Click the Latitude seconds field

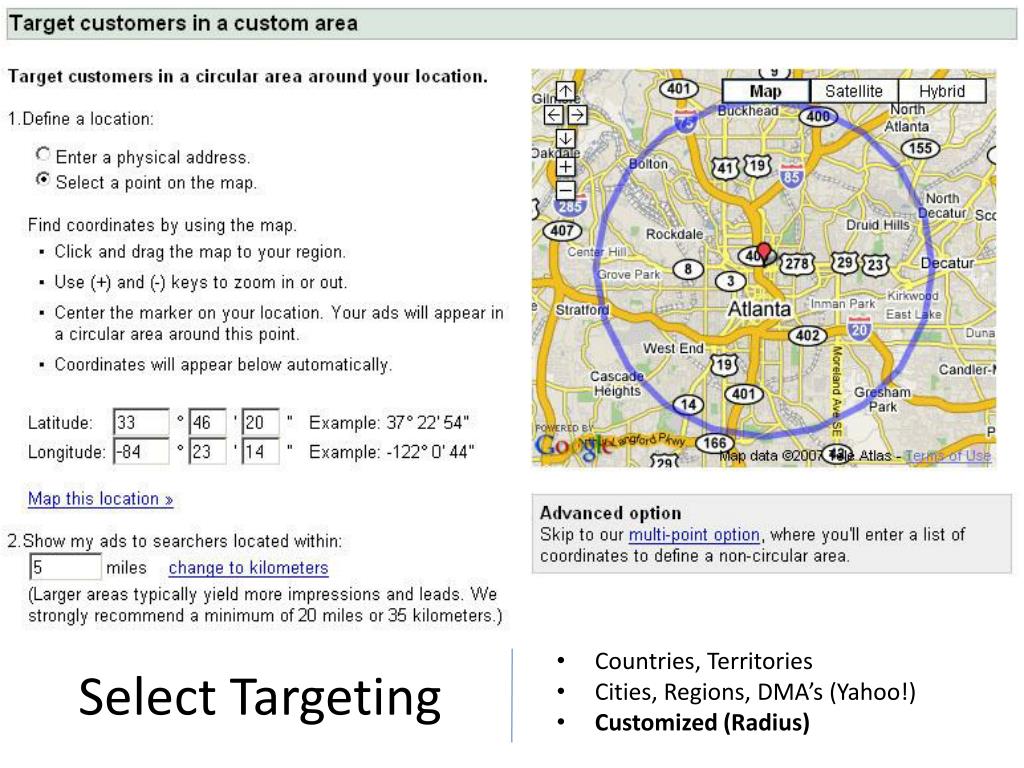click(x=260, y=423)
